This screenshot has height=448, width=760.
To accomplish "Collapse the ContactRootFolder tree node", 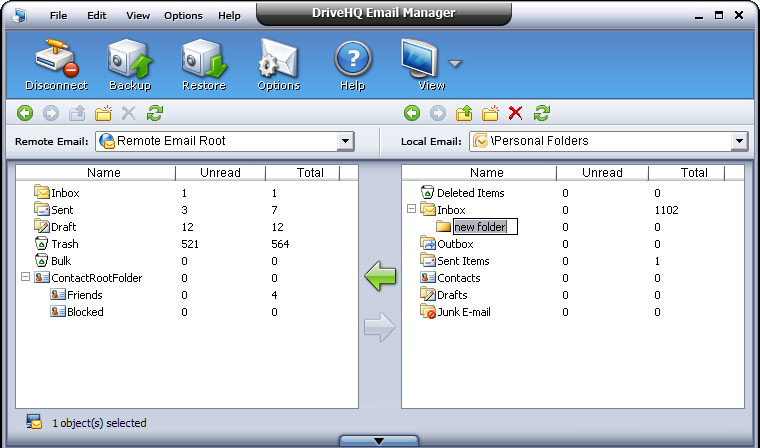I will tap(25, 278).
